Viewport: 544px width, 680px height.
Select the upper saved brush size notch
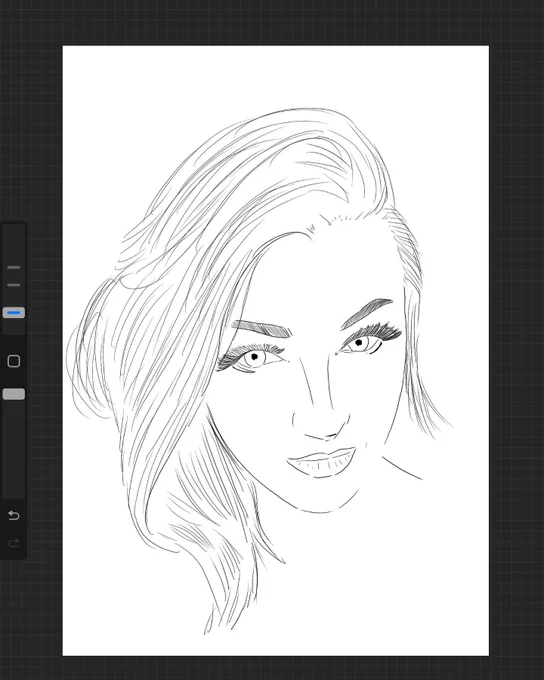[14, 268]
